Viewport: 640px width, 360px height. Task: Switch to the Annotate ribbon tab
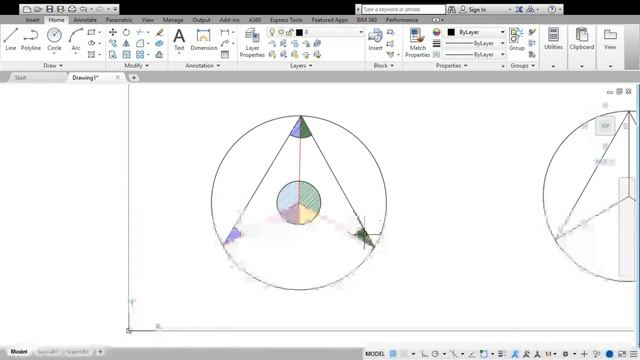coord(85,20)
